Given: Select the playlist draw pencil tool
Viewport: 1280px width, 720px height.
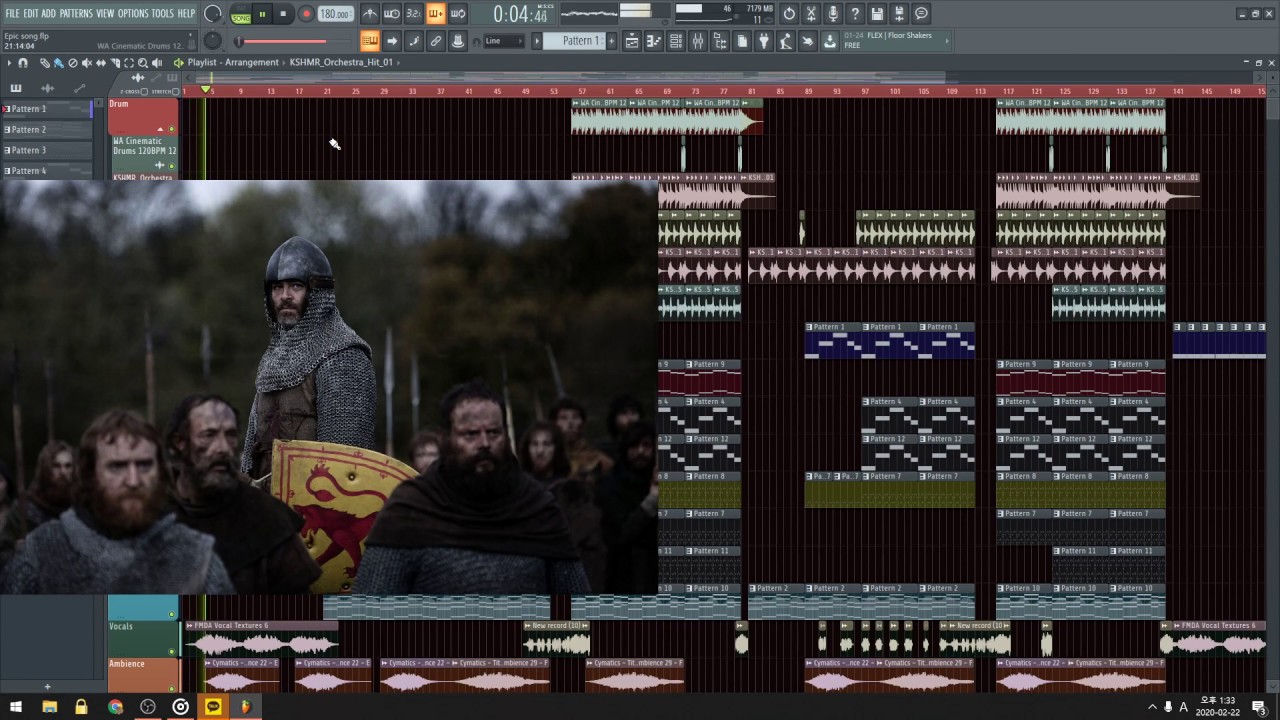Looking at the screenshot, I should 45,63.
